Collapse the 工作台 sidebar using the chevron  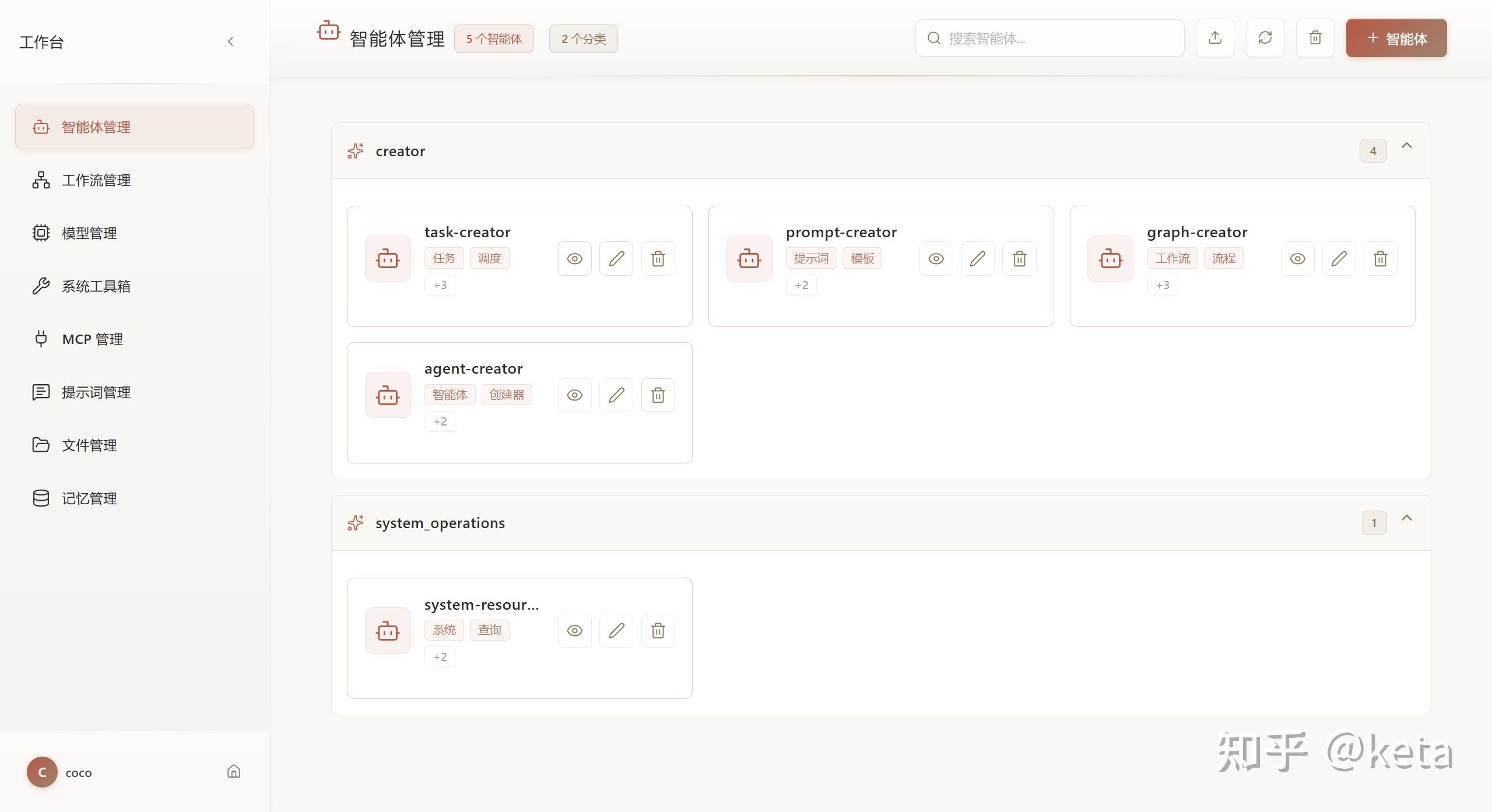230,41
